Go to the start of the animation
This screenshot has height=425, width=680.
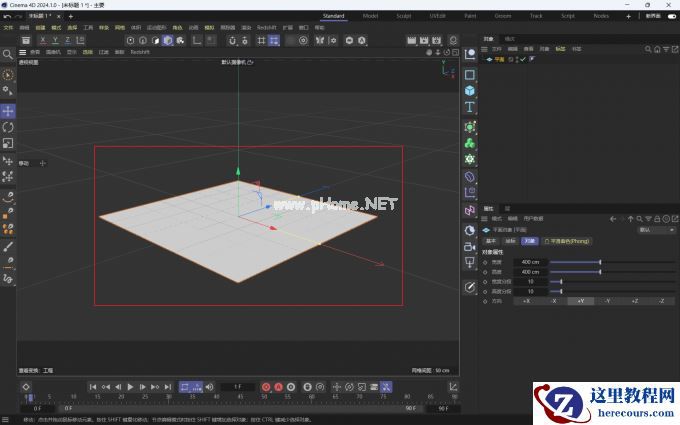93,387
